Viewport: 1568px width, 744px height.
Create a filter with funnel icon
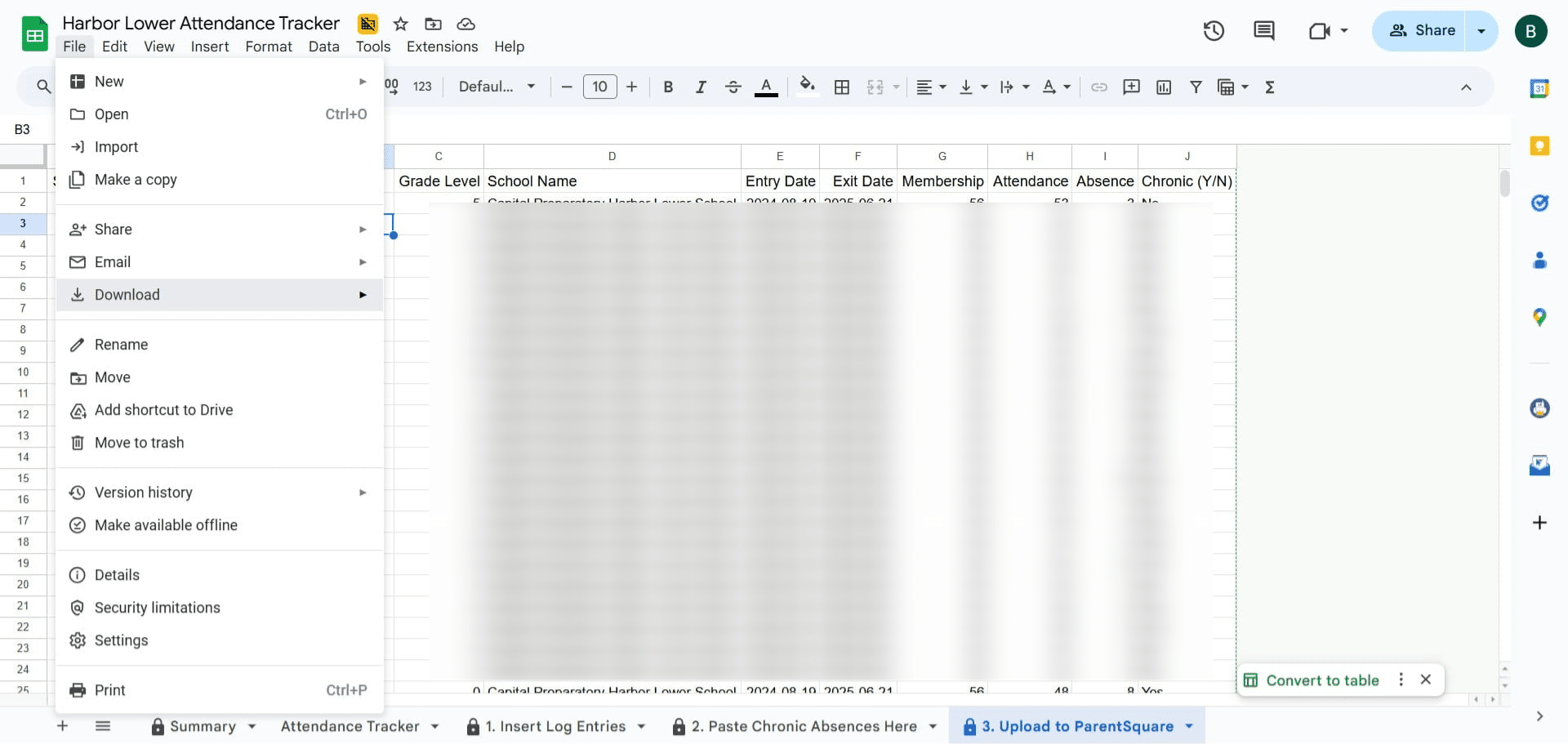click(x=1196, y=87)
